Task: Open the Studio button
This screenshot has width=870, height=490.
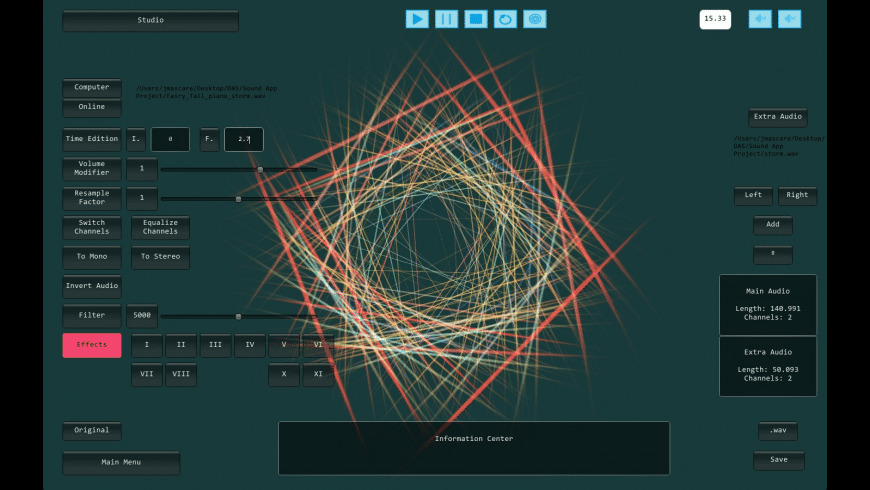Action: (150, 21)
